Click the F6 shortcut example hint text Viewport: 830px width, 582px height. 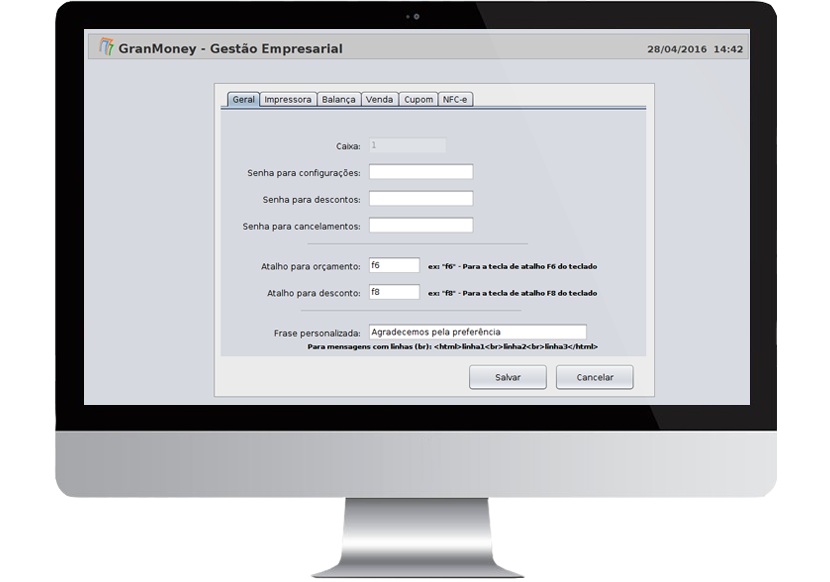coord(512,266)
